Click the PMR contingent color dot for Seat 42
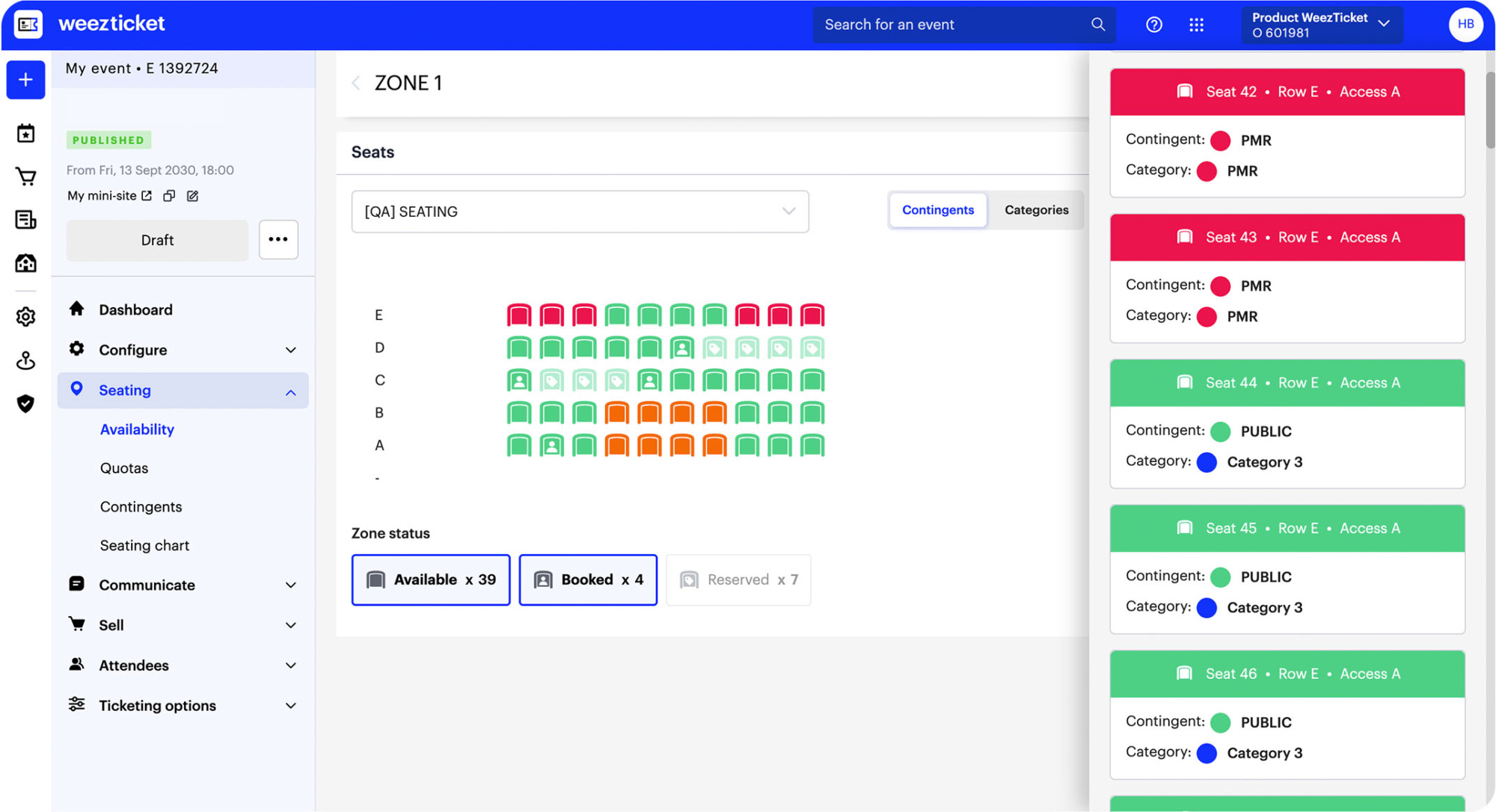This screenshot has height=812, width=1496. [x=1220, y=140]
